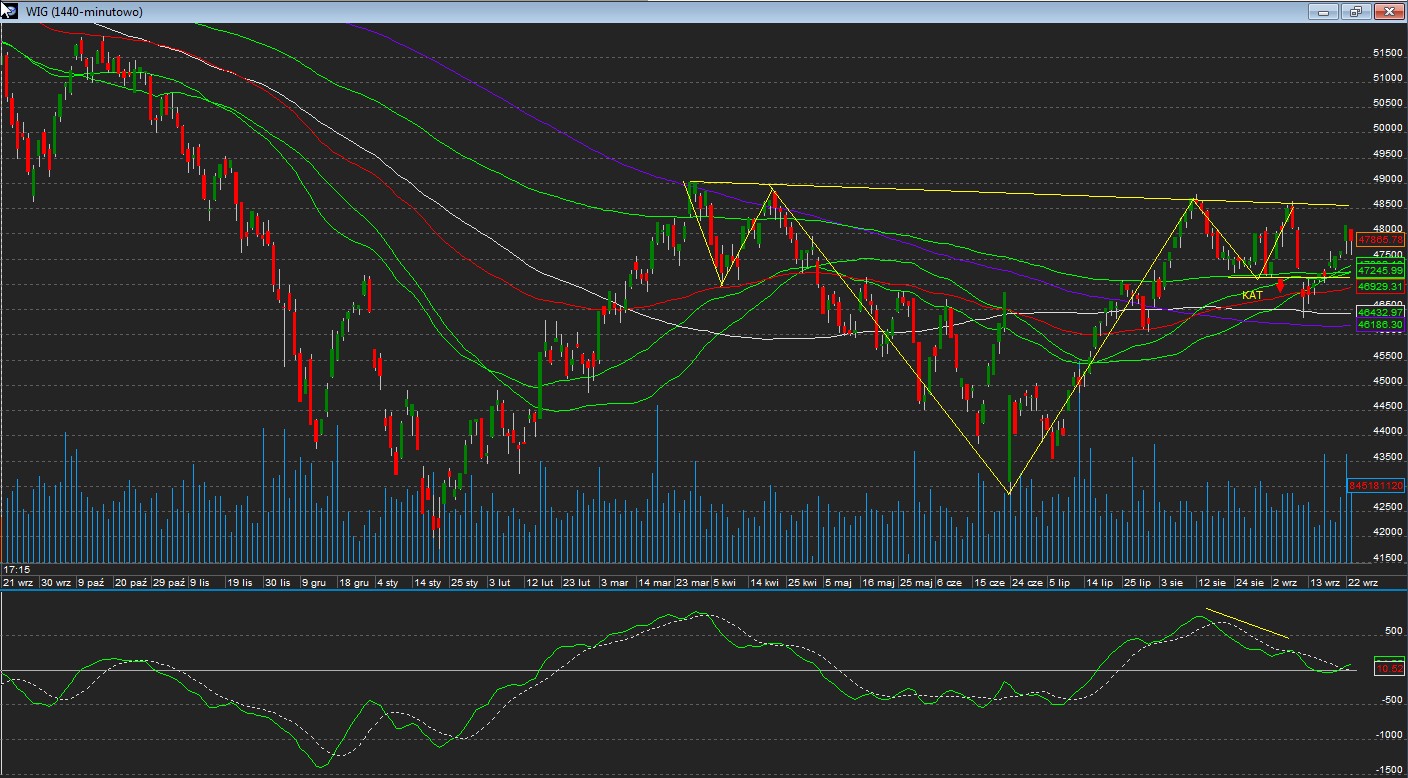
Task: Click the 47865.78 current price label
Action: (1377, 240)
